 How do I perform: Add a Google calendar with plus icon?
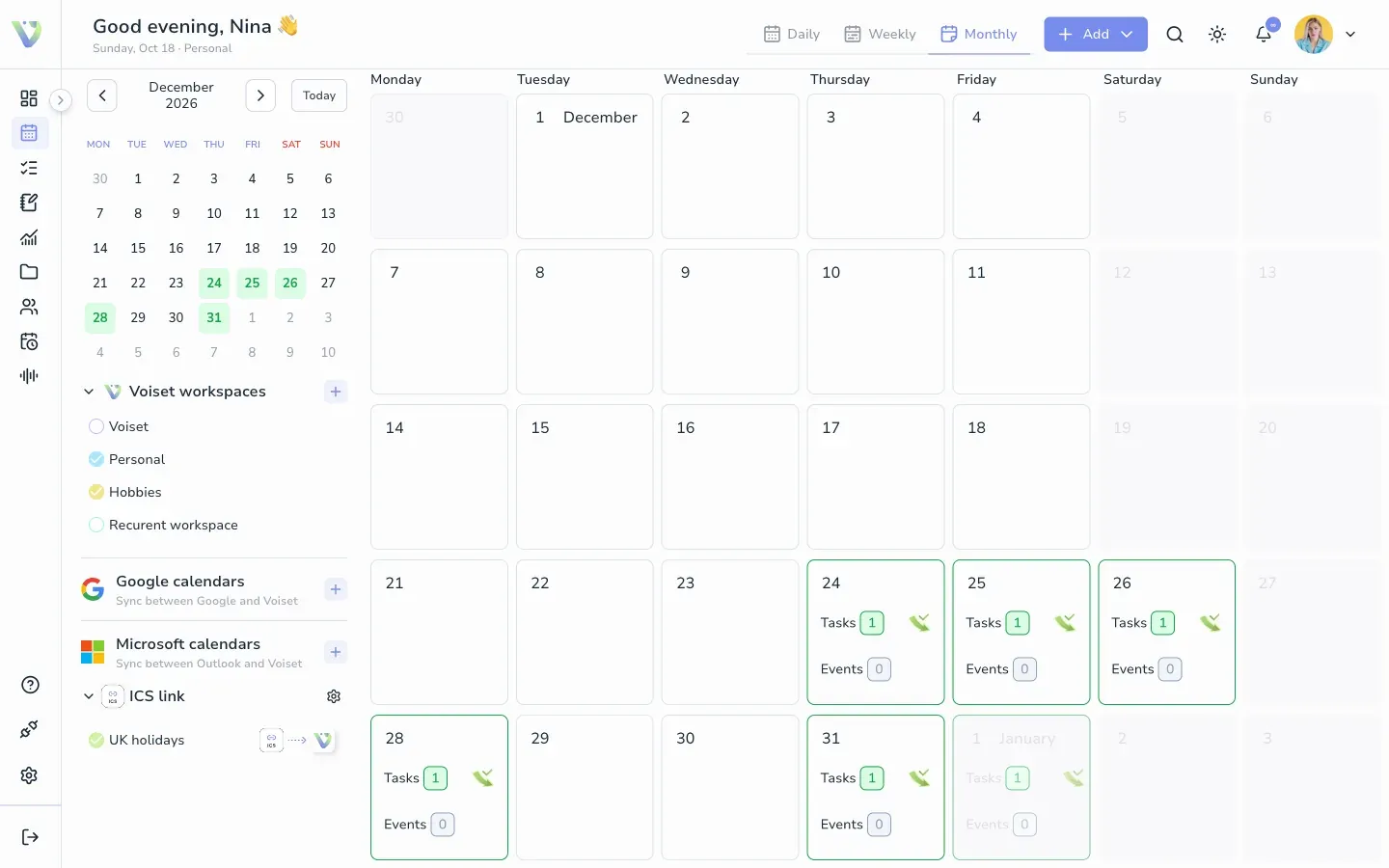[336, 589]
